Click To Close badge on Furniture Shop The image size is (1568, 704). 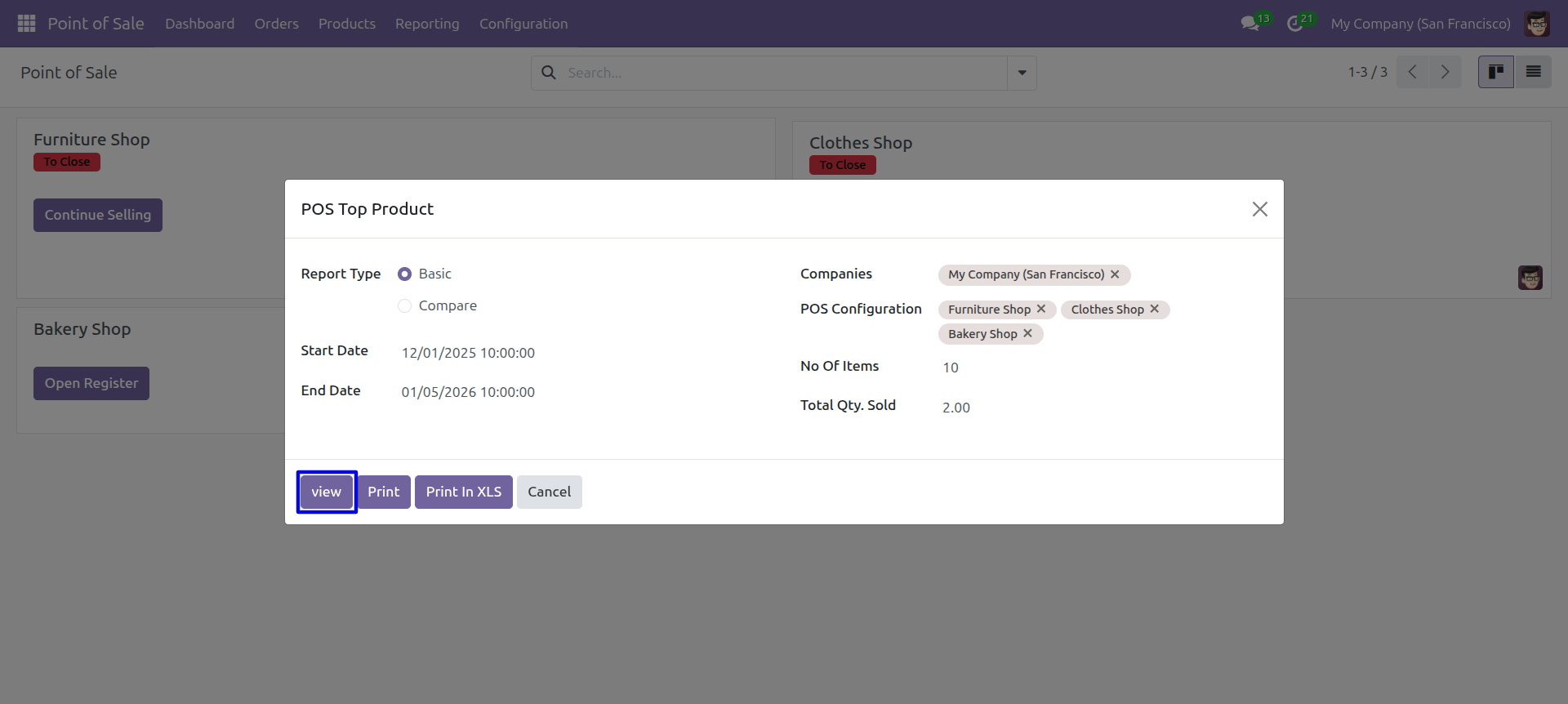click(x=67, y=162)
